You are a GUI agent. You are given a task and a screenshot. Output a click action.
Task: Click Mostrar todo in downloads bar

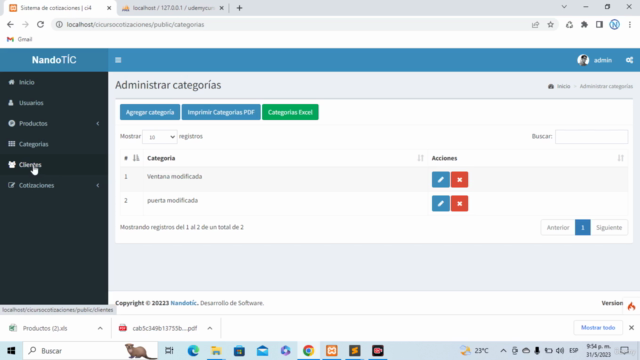tap(598, 327)
